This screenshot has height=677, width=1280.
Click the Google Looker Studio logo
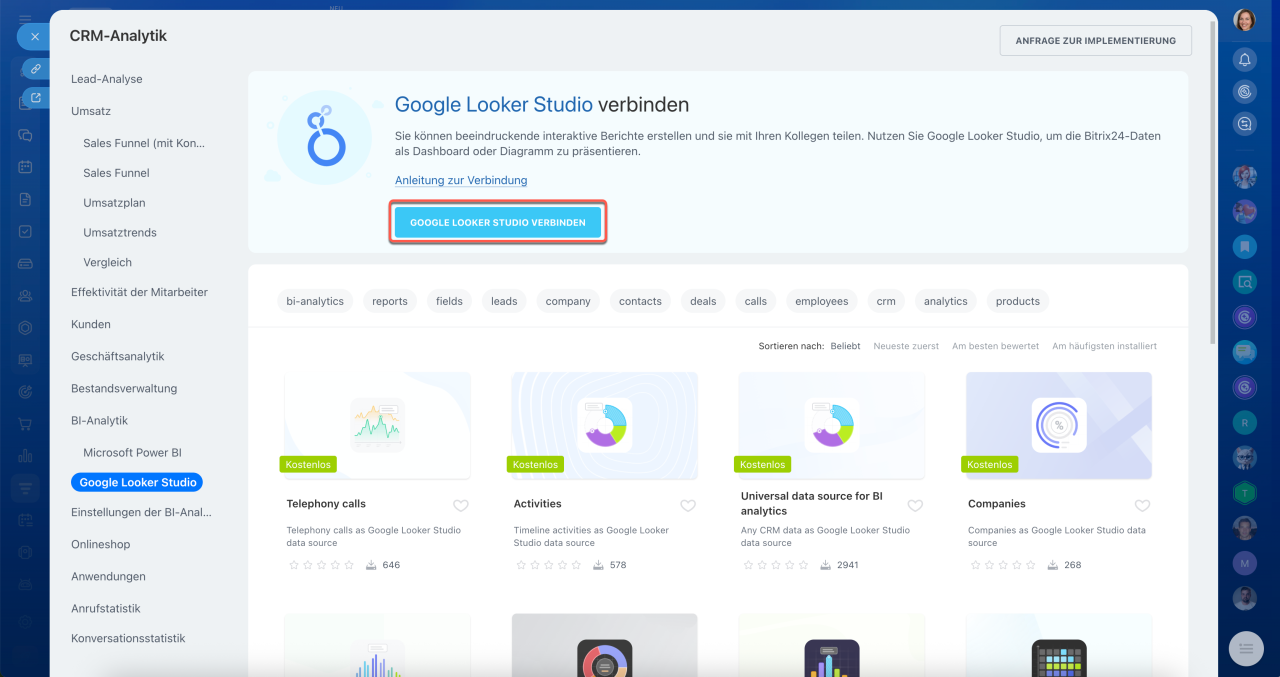pyautogui.click(x=324, y=137)
